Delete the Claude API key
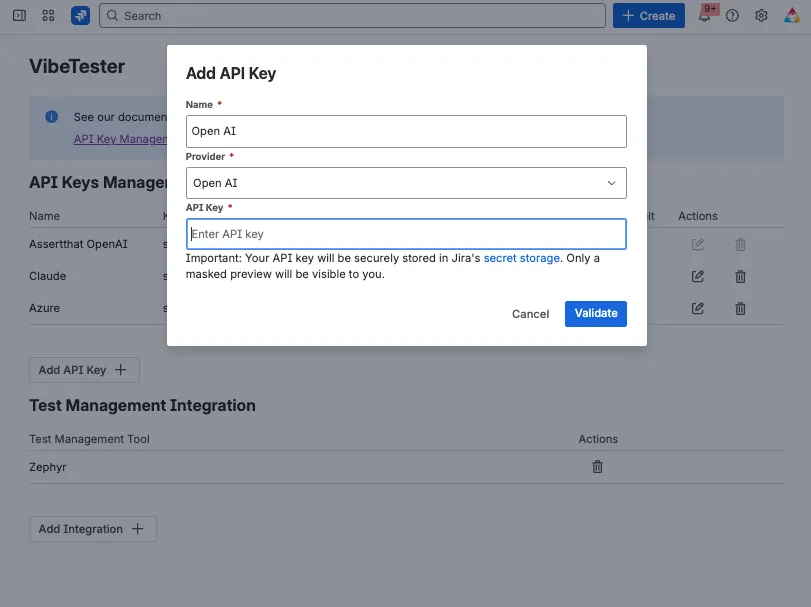Viewport: 811px width, 607px height. tap(740, 276)
